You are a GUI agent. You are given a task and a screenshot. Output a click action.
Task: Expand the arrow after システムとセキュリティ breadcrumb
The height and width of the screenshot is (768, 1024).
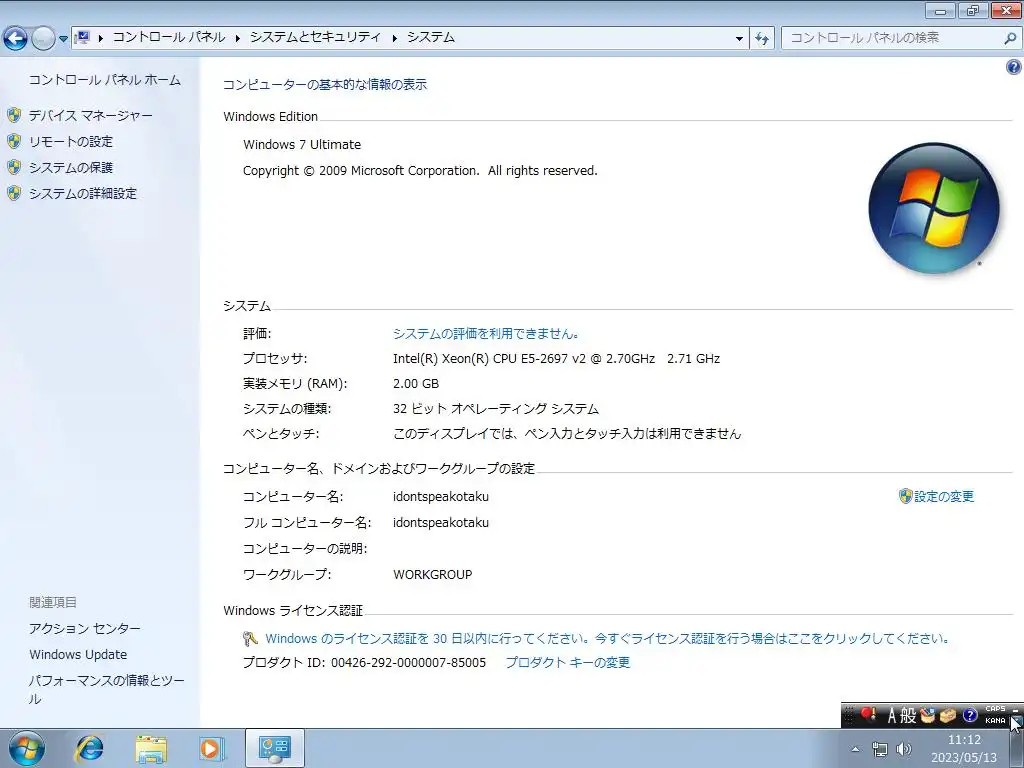pos(394,38)
